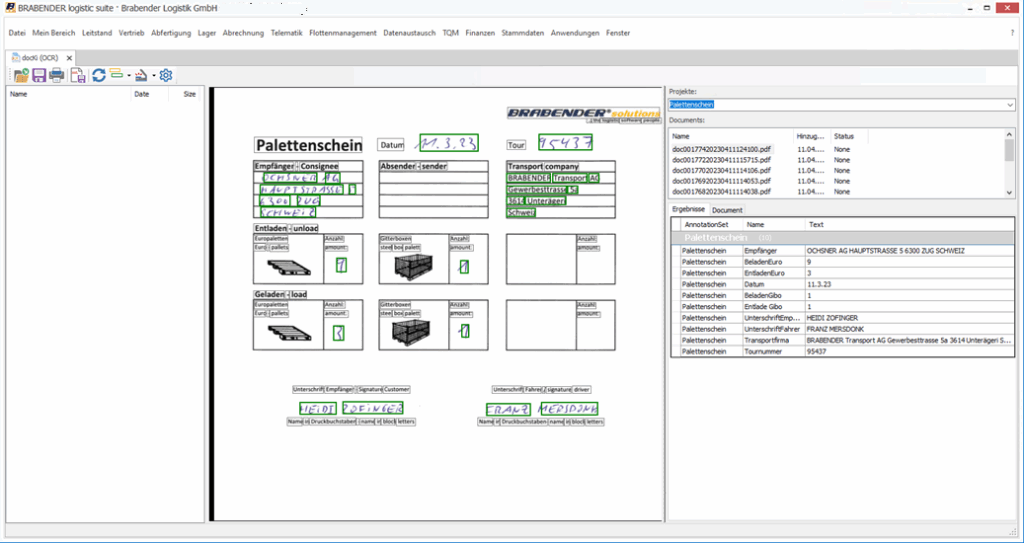Image resolution: width=1024 pixels, height=543 pixels.
Task: Click the printer icon in toolbar
Action: point(57,75)
